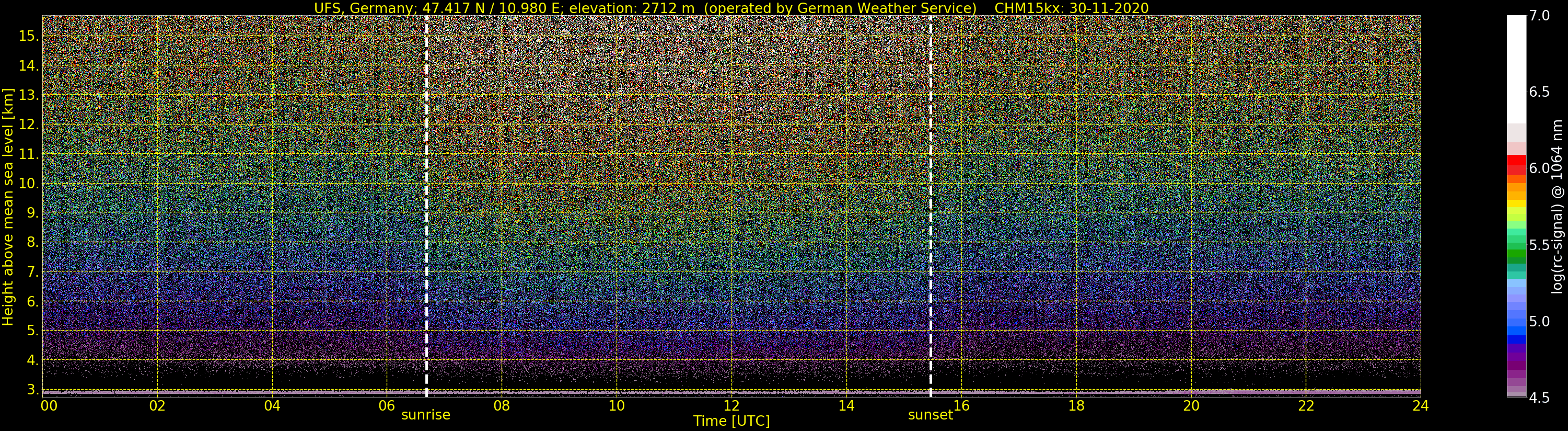Click the '4.5' colorbar tick value

click(x=1539, y=398)
